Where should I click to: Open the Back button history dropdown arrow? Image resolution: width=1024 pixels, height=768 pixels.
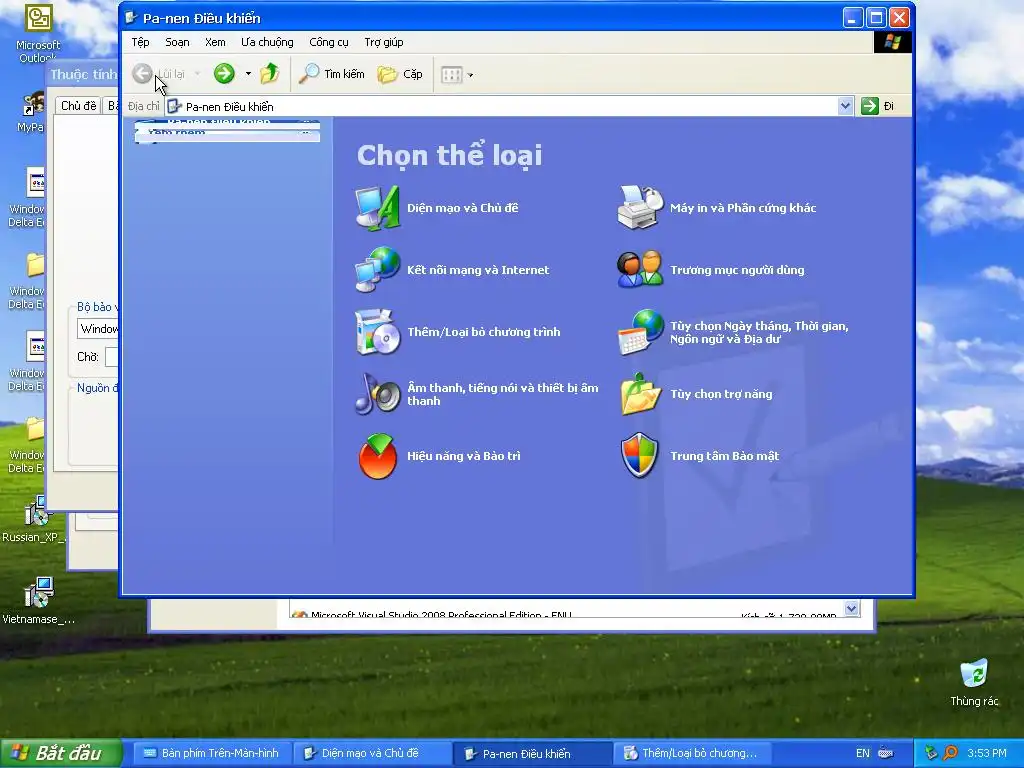click(x=197, y=74)
